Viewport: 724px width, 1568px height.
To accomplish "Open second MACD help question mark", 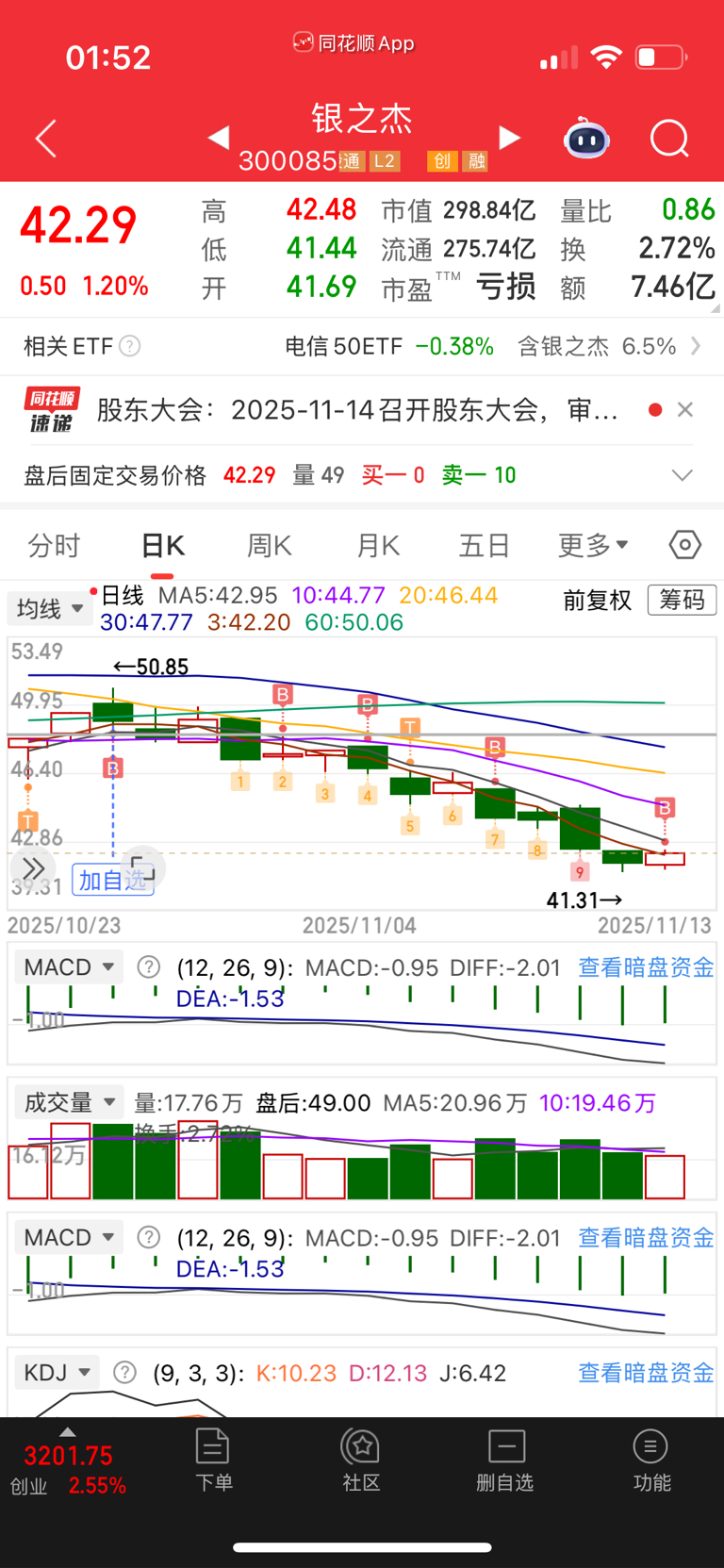I will click(149, 1238).
